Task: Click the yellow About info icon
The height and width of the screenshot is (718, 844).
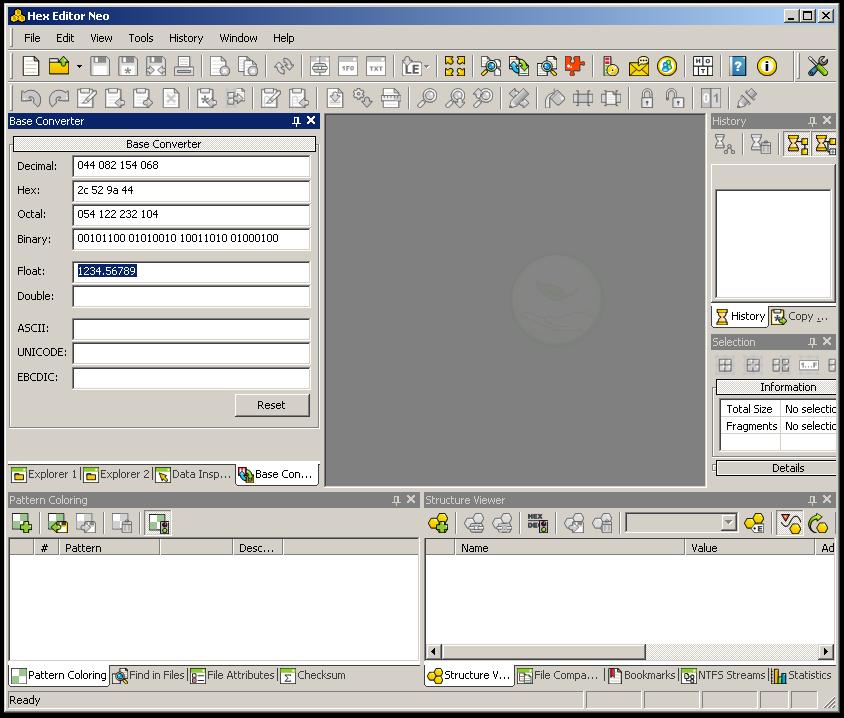Action: pos(766,66)
